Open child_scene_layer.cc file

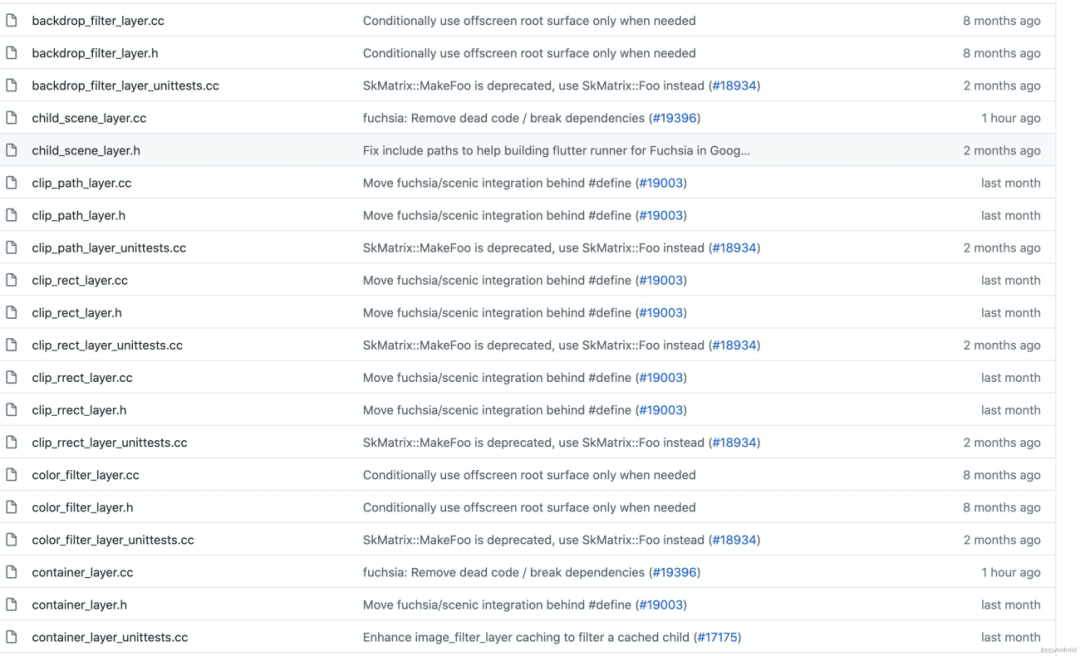click(x=89, y=118)
